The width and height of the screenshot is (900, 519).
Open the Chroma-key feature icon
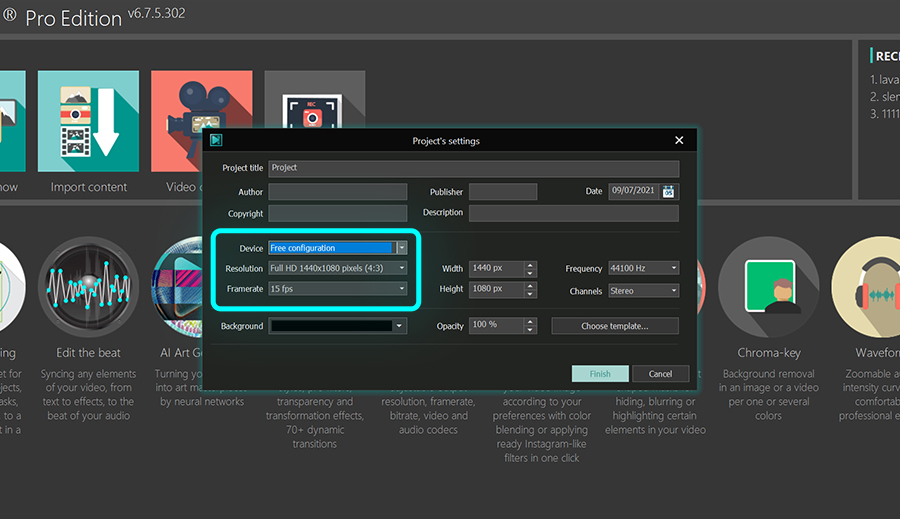768,290
